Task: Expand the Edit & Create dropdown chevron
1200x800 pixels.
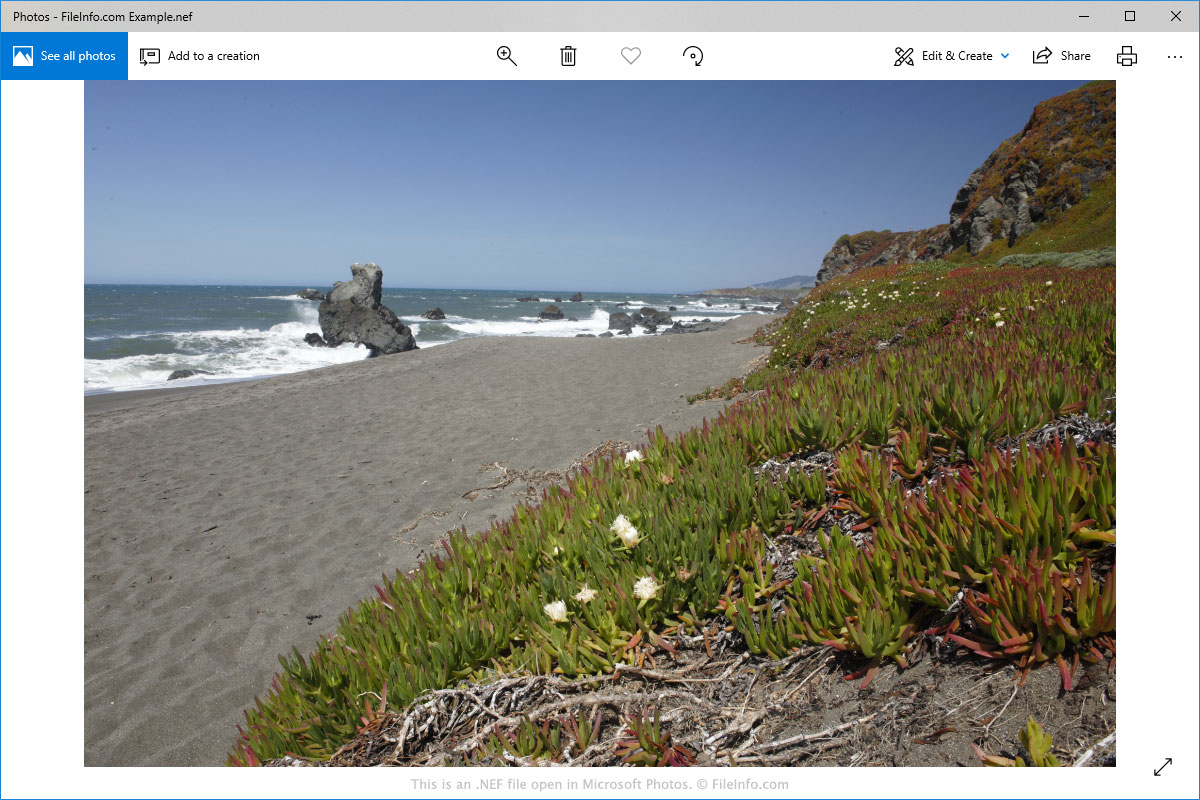Action: pyautogui.click(x=1005, y=56)
